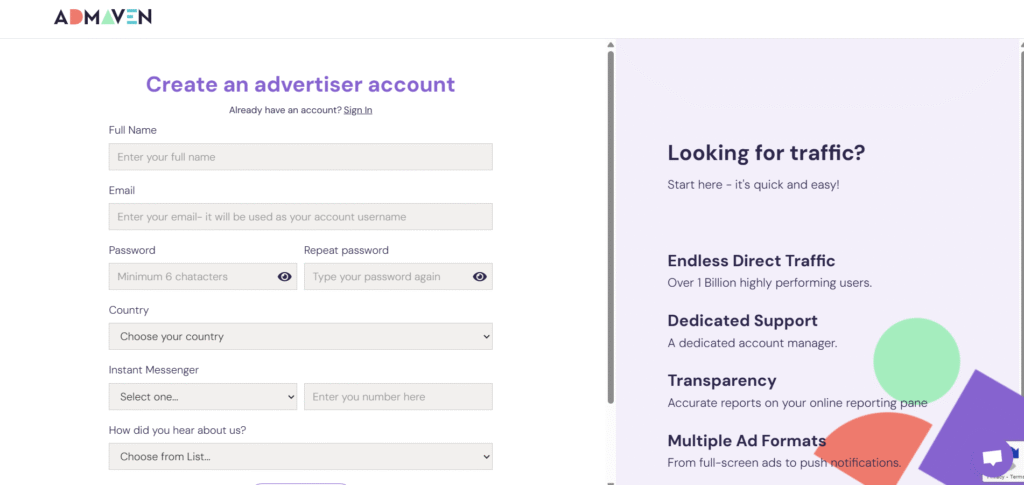Expand the Choose your country dropdown
This screenshot has height=485, width=1024.
(300, 337)
